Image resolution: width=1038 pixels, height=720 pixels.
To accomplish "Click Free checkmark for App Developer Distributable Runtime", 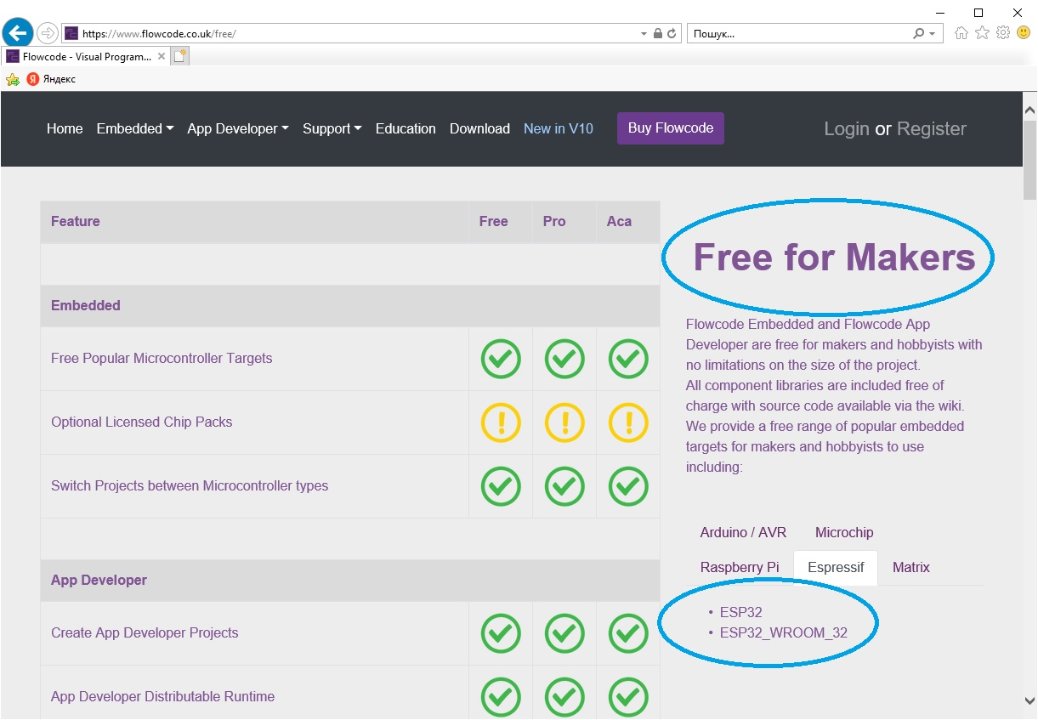I will click(500, 697).
